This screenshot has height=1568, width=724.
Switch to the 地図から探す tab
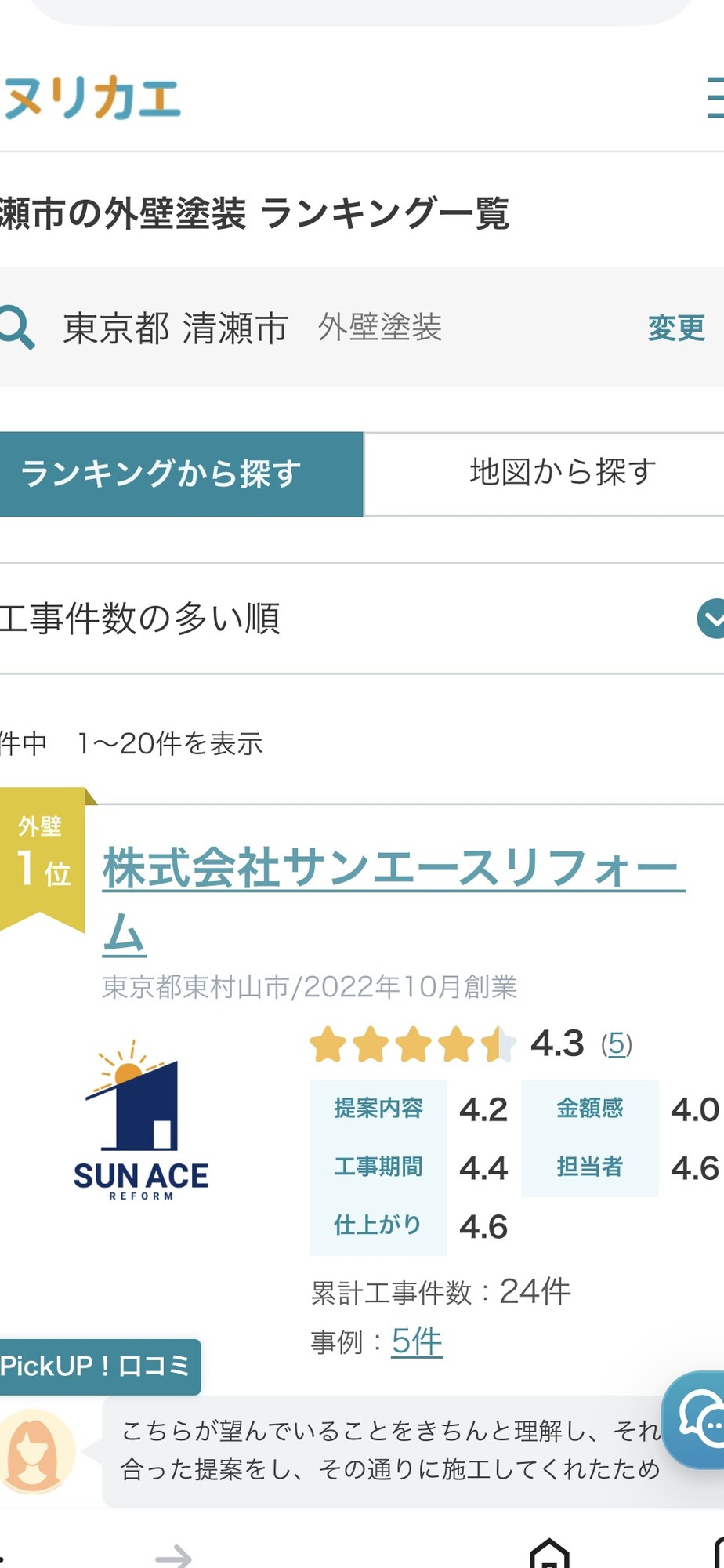click(545, 474)
